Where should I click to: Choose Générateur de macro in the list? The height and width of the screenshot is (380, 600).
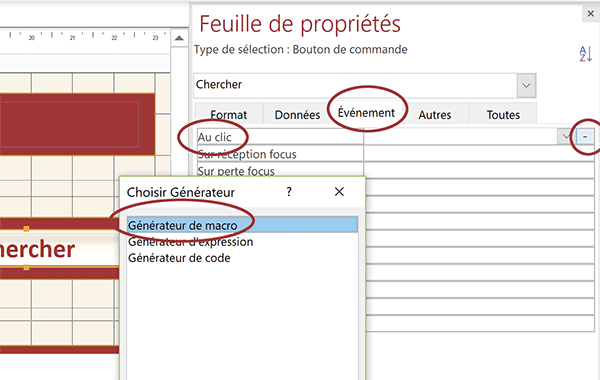point(242,225)
